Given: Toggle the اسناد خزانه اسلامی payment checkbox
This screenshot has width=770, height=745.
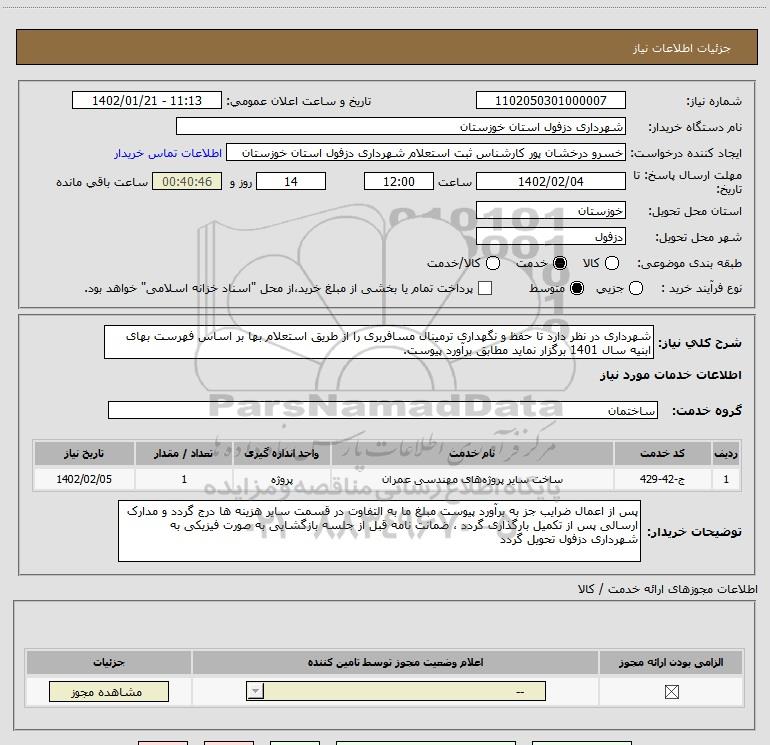Looking at the screenshot, I should pos(485,288).
